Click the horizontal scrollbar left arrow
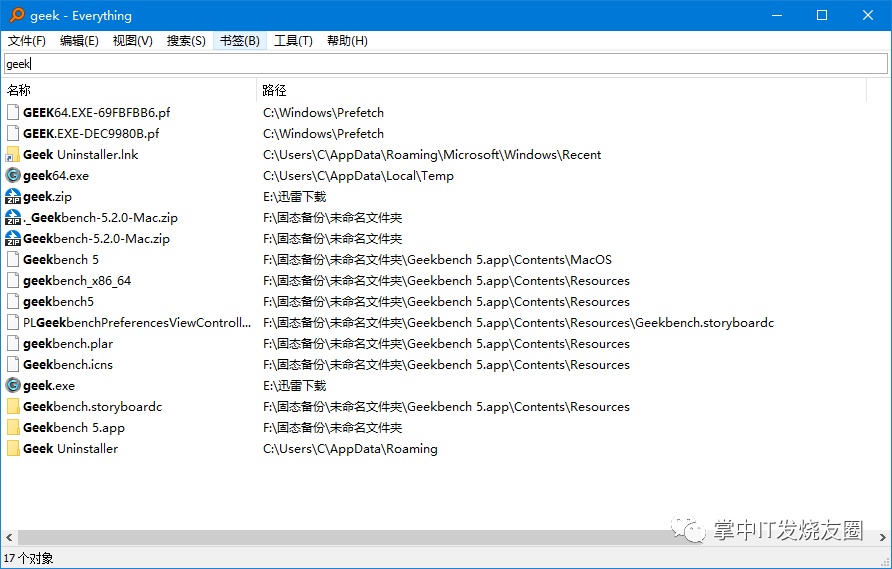The image size is (892, 569). (x=9, y=537)
